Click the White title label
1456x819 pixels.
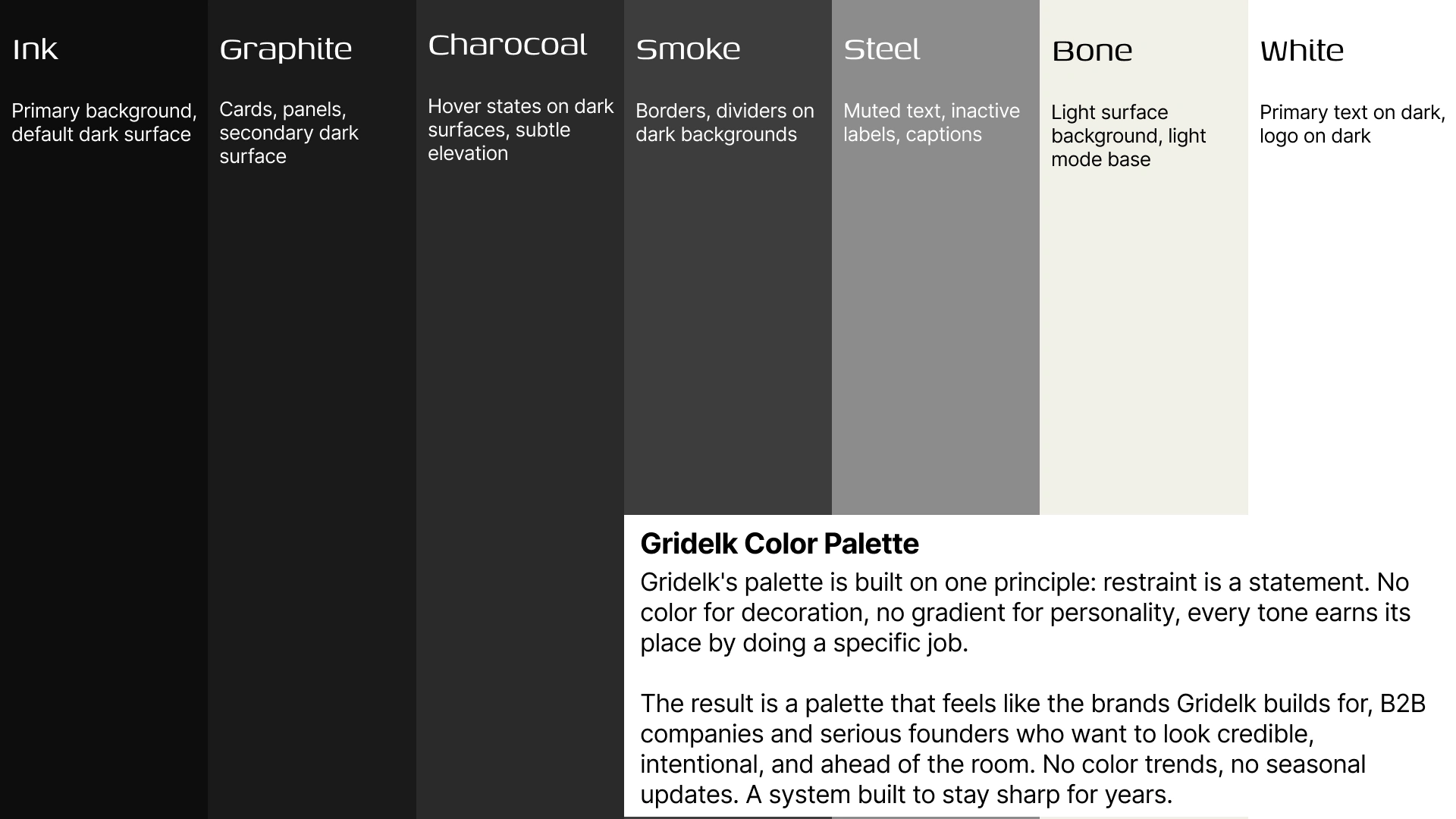coord(1302,52)
